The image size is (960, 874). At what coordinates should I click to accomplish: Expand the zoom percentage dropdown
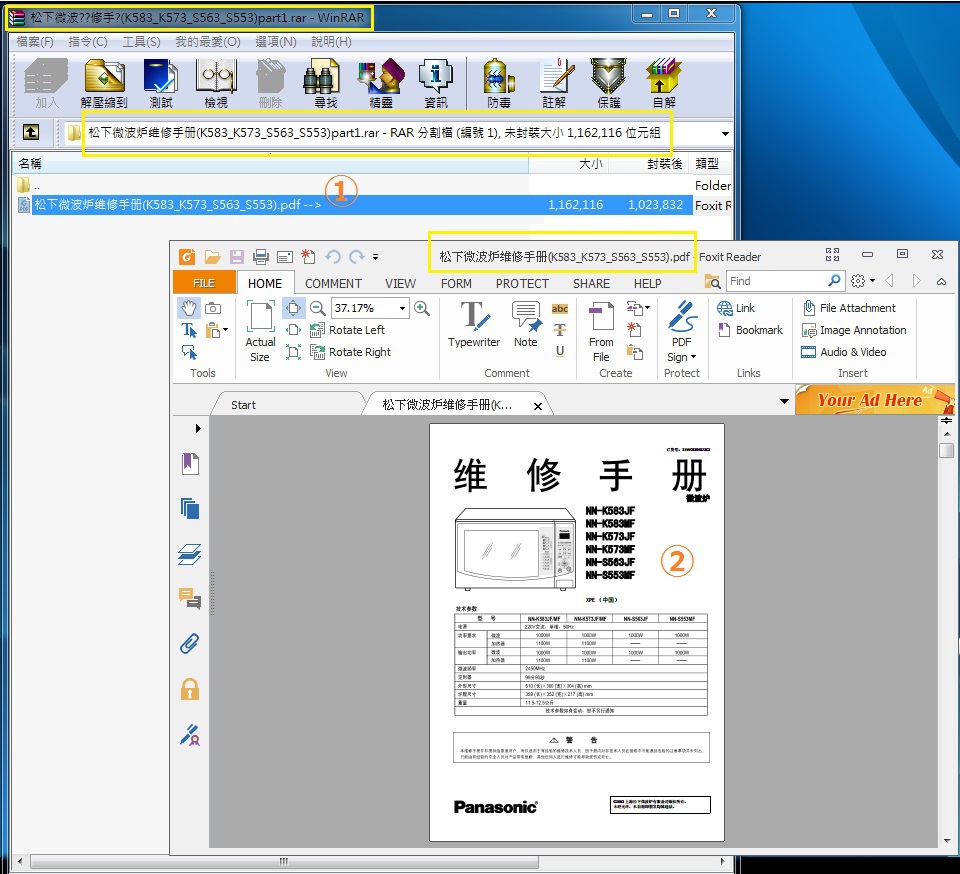pyautogui.click(x=402, y=308)
